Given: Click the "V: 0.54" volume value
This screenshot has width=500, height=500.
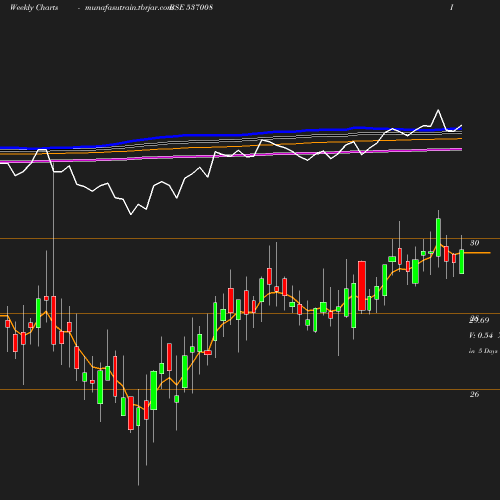Looking at the screenshot, I should pos(481,335).
